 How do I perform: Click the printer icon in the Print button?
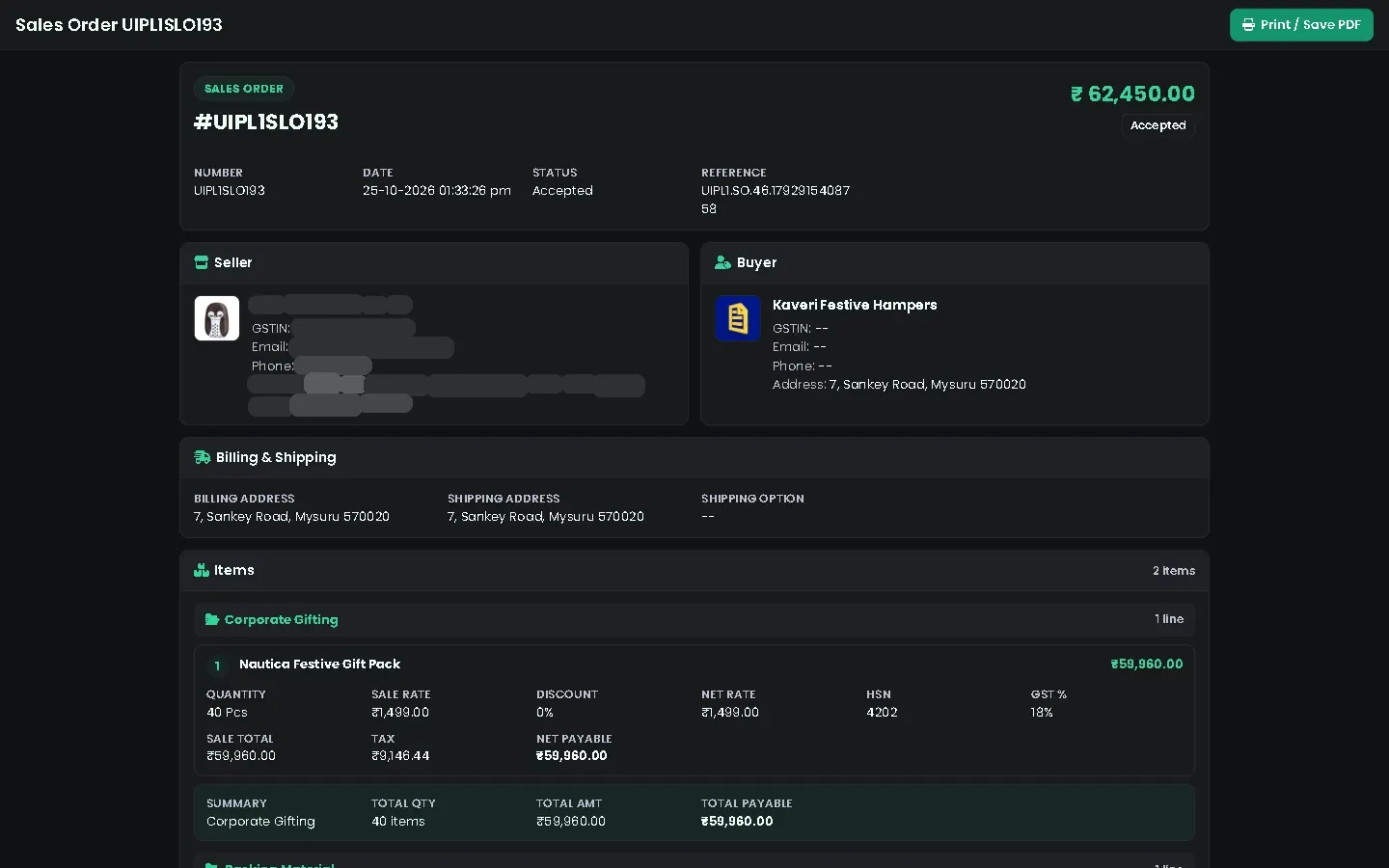click(x=1248, y=25)
